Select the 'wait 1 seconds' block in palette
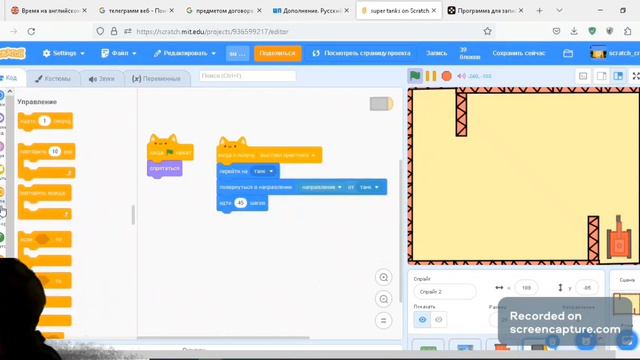Image resolution: width=640 pixels, height=360 pixels. 45,121
